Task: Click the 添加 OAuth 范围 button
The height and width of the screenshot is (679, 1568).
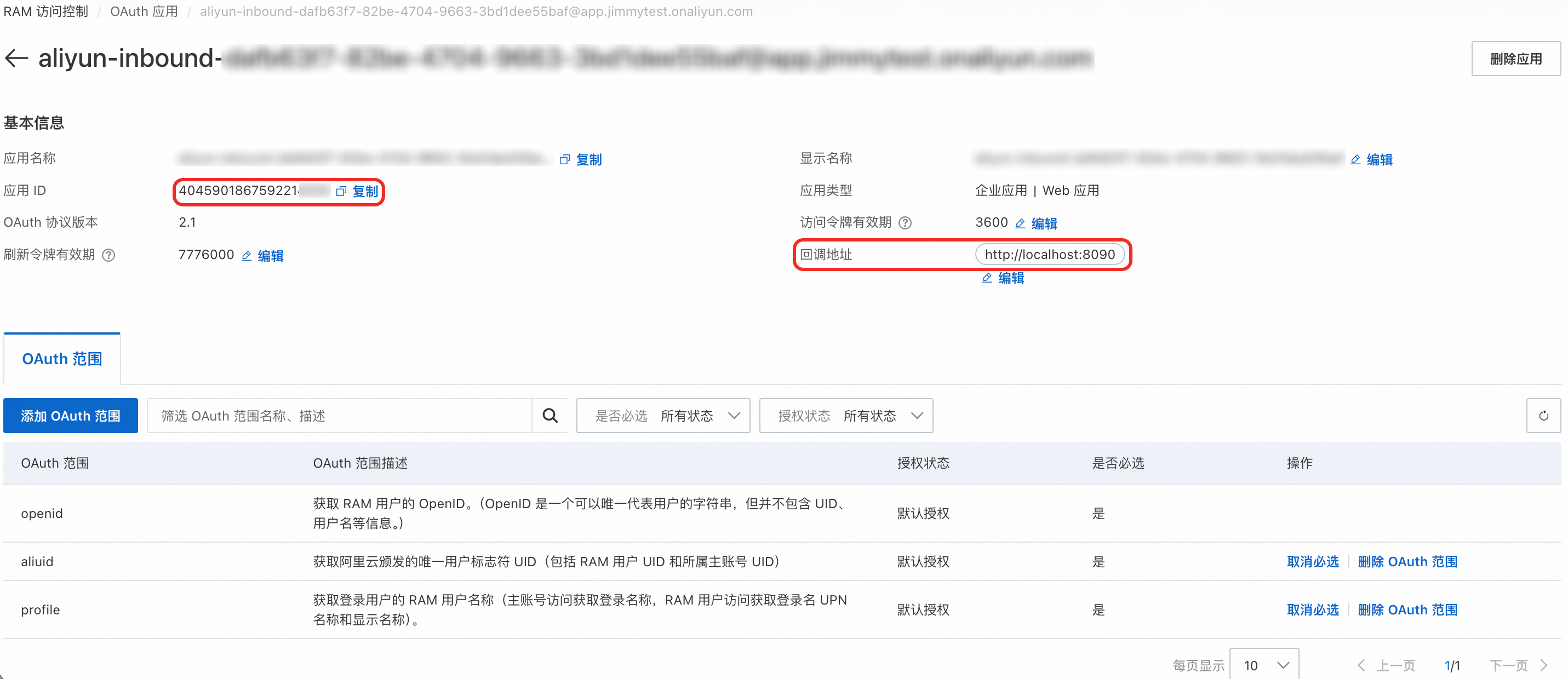Action: pos(71,416)
